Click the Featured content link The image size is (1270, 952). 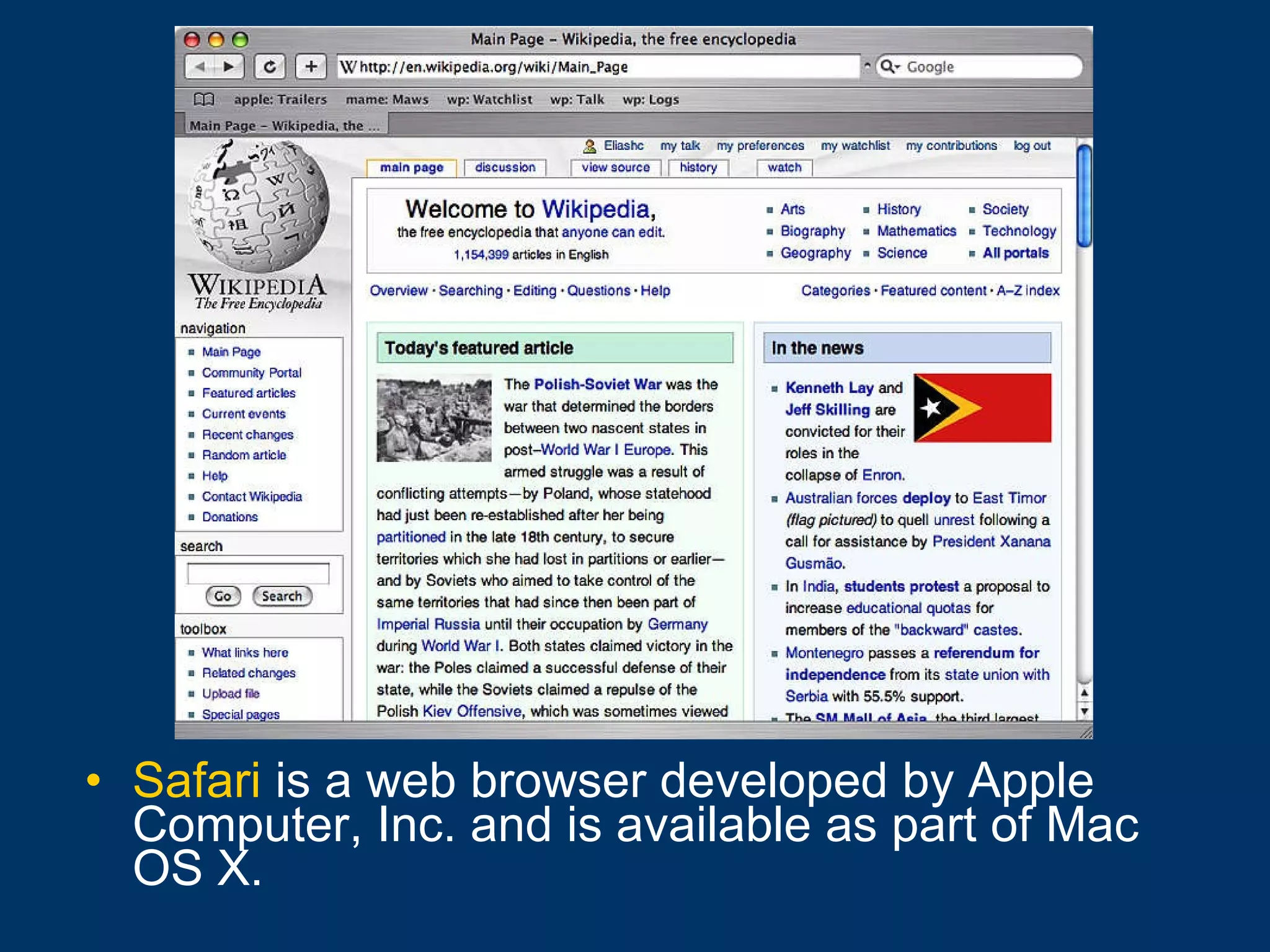pyautogui.click(x=933, y=291)
